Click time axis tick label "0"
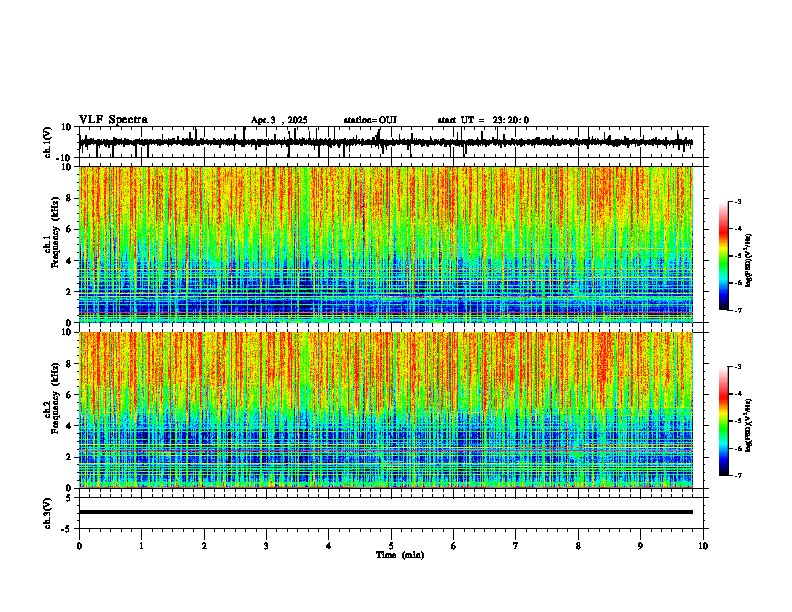Viewport: 792px width, 612px height. coord(79,546)
